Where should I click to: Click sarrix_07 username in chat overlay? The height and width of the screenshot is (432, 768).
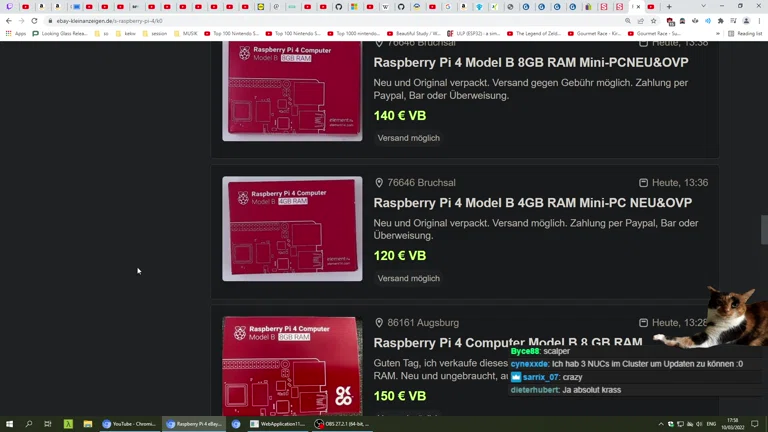pyautogui.click(x=540, y=377)
